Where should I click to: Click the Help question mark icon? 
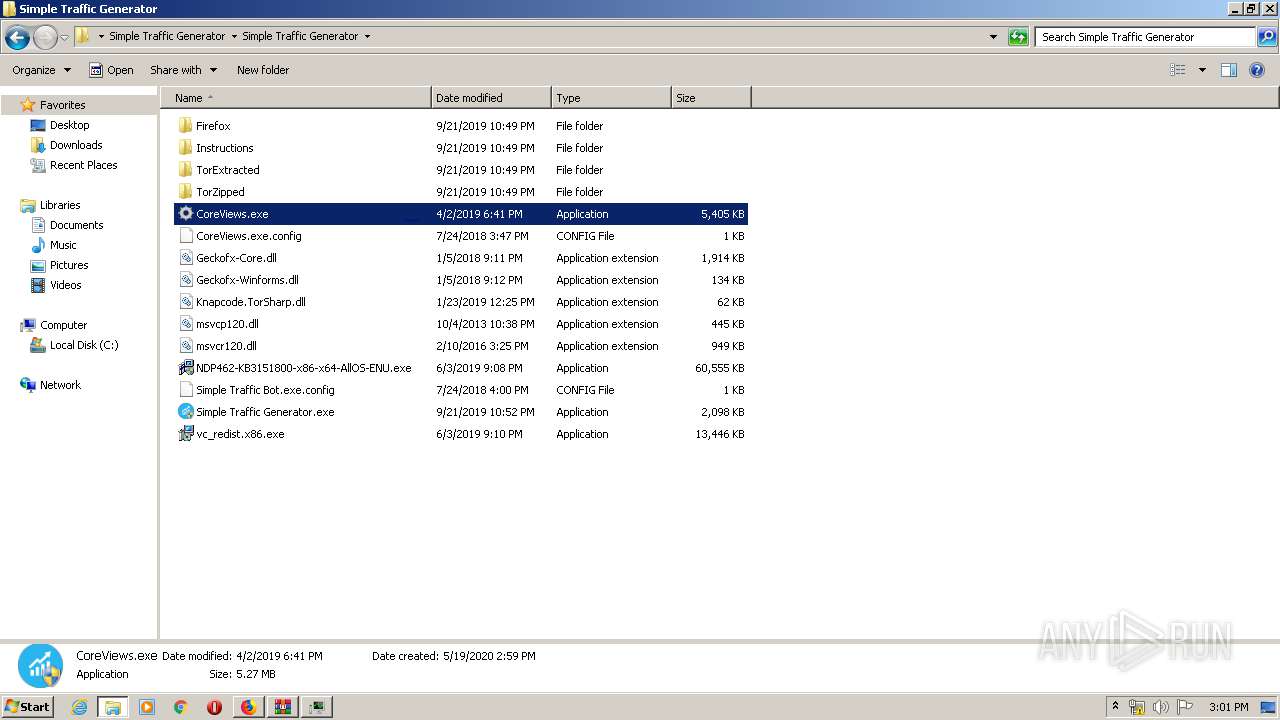(1257, 70)
